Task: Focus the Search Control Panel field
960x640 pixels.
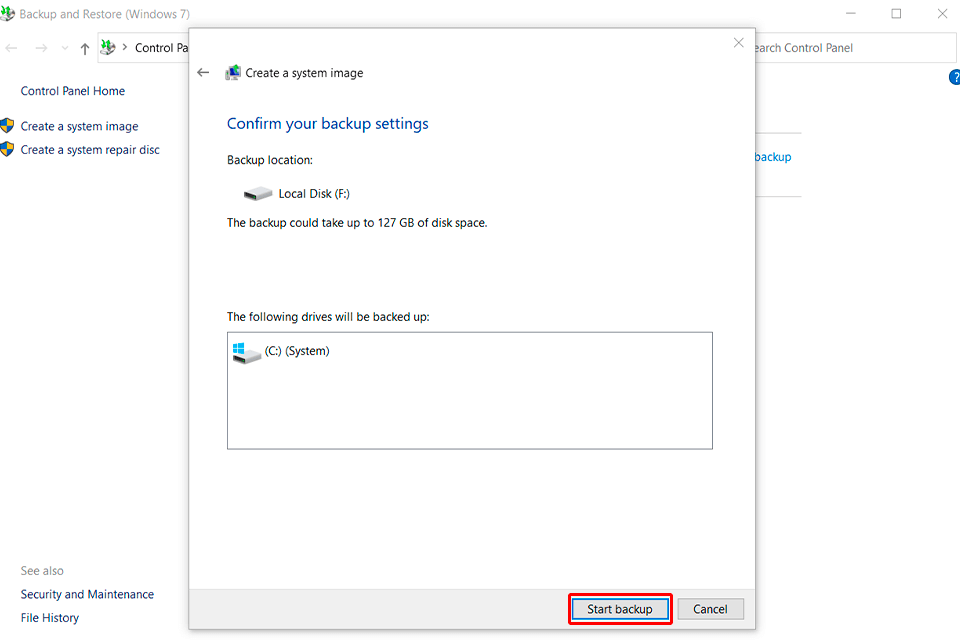Action: 854,48
